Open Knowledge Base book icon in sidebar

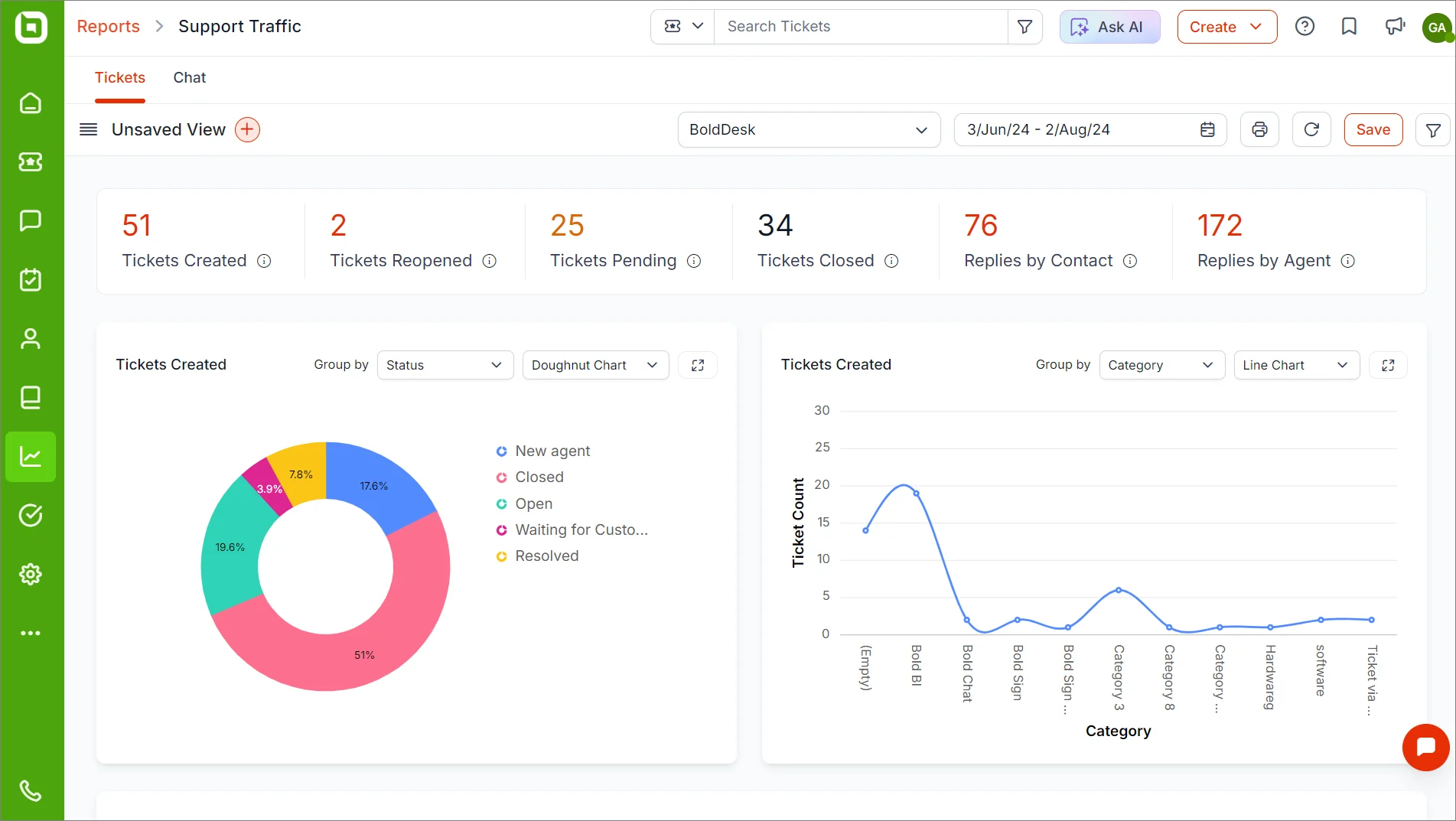pos(31,397)
